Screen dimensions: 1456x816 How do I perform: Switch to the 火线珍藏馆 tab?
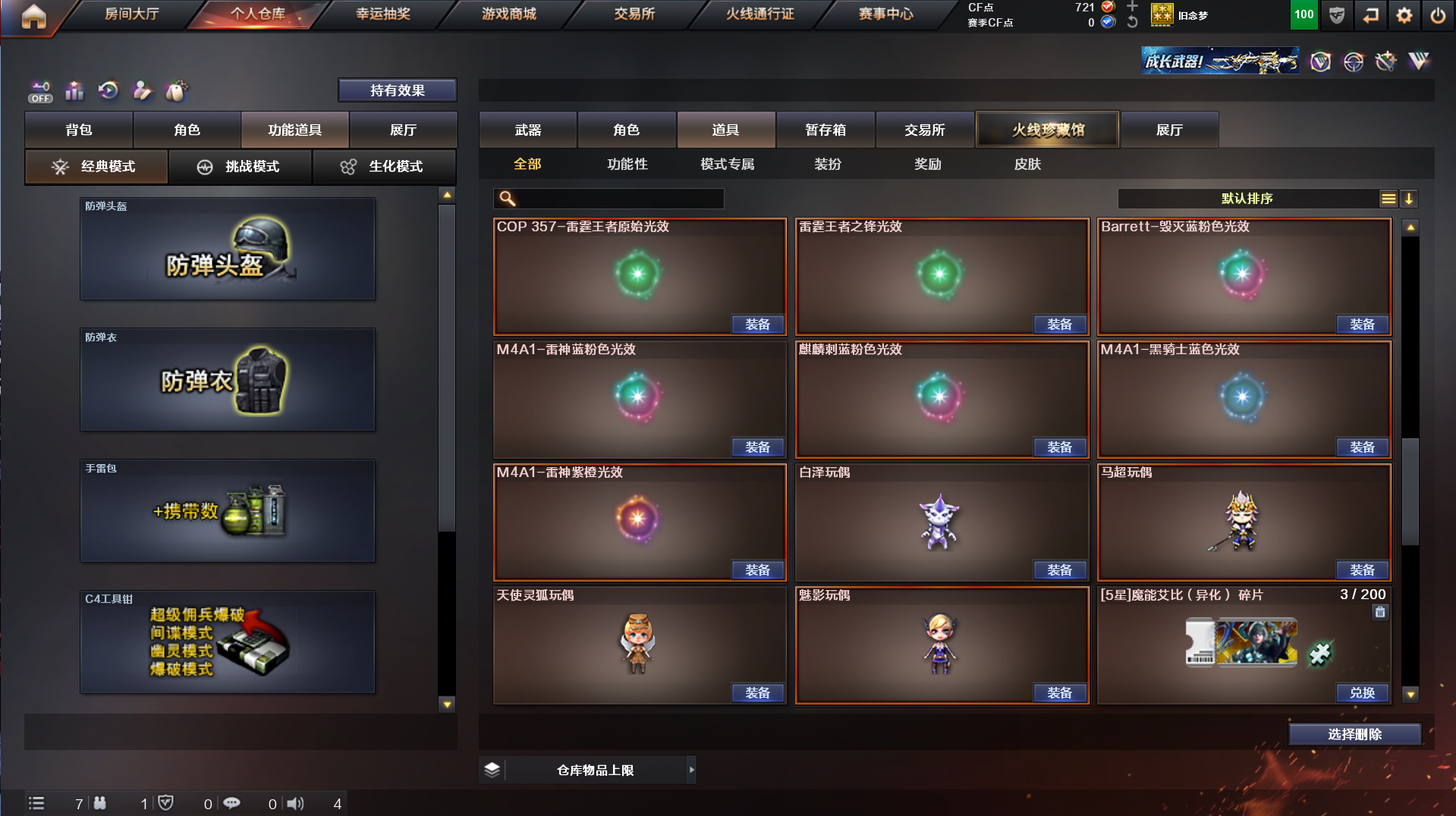(1047, 130)
